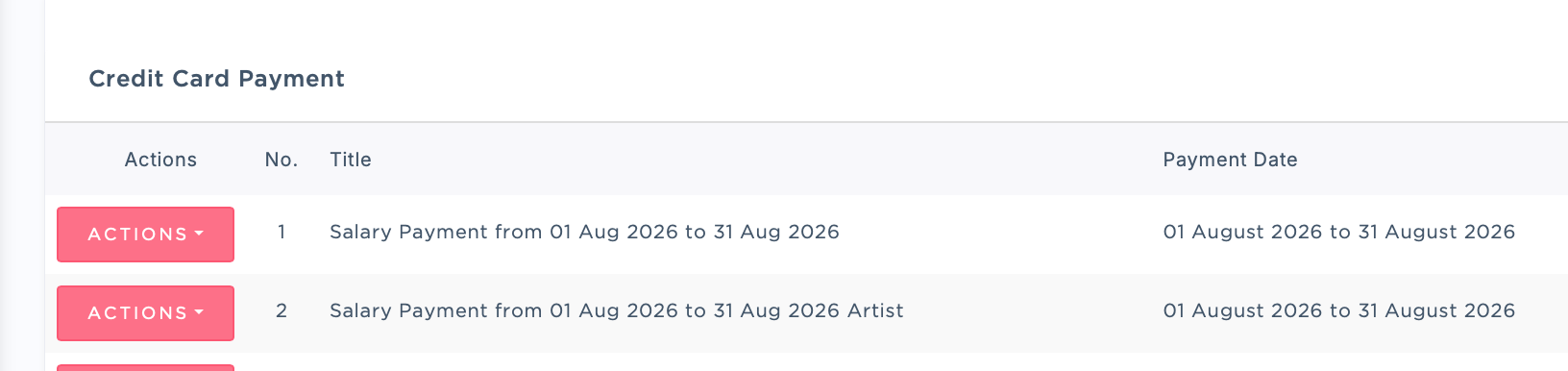This screenshot has width=1568, height=371.
Task: Sort by the No. column header
Action: tap(282, 160)
